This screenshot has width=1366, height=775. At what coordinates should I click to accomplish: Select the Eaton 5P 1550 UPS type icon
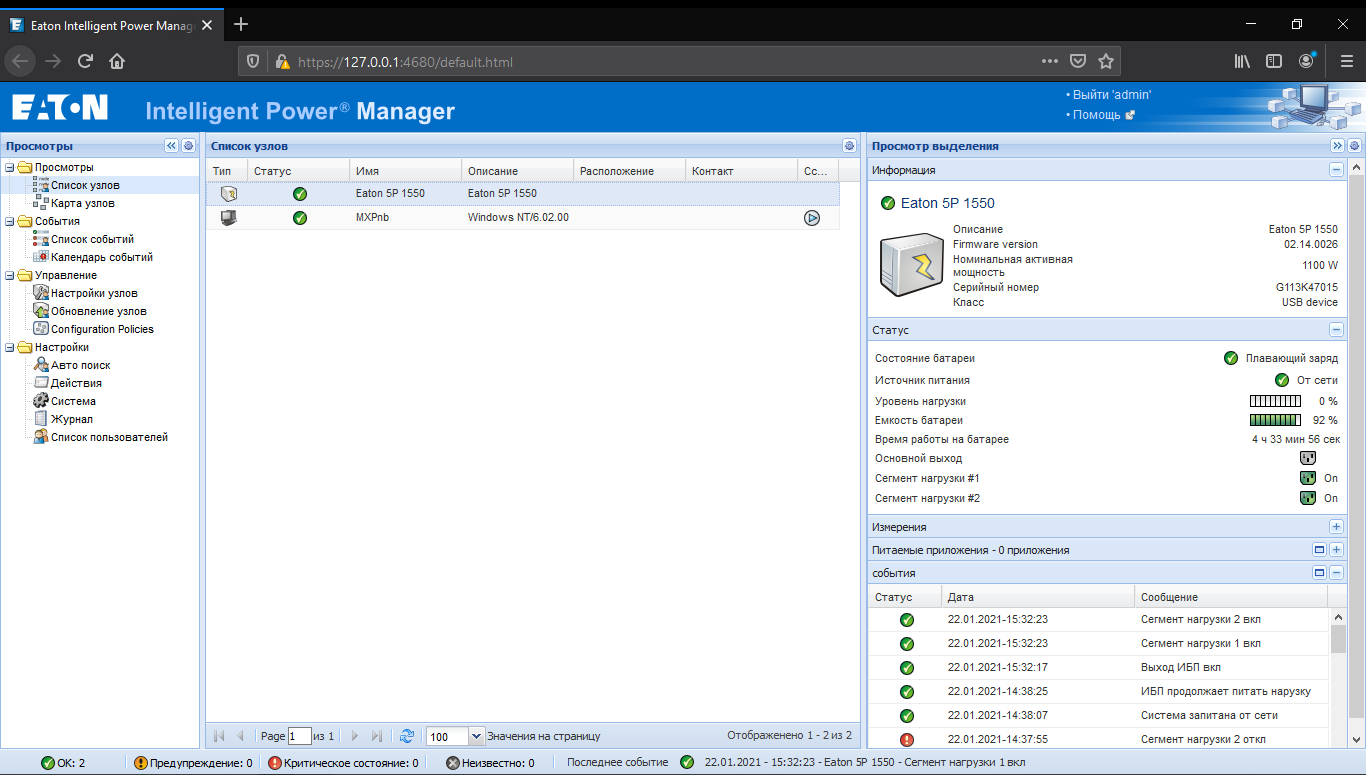click(x=229, y=193)
